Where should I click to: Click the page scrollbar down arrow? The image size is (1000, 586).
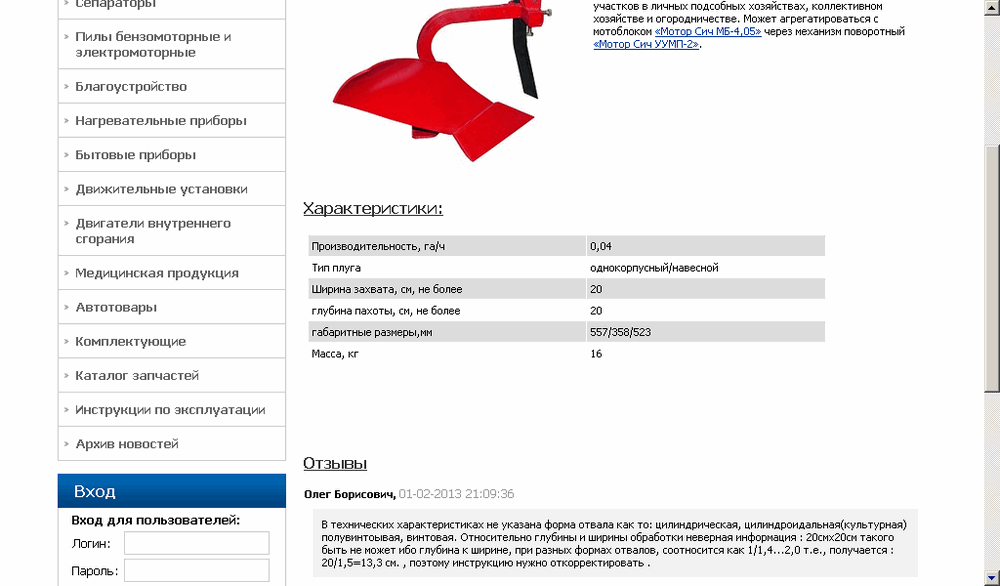tap(992, 577)
